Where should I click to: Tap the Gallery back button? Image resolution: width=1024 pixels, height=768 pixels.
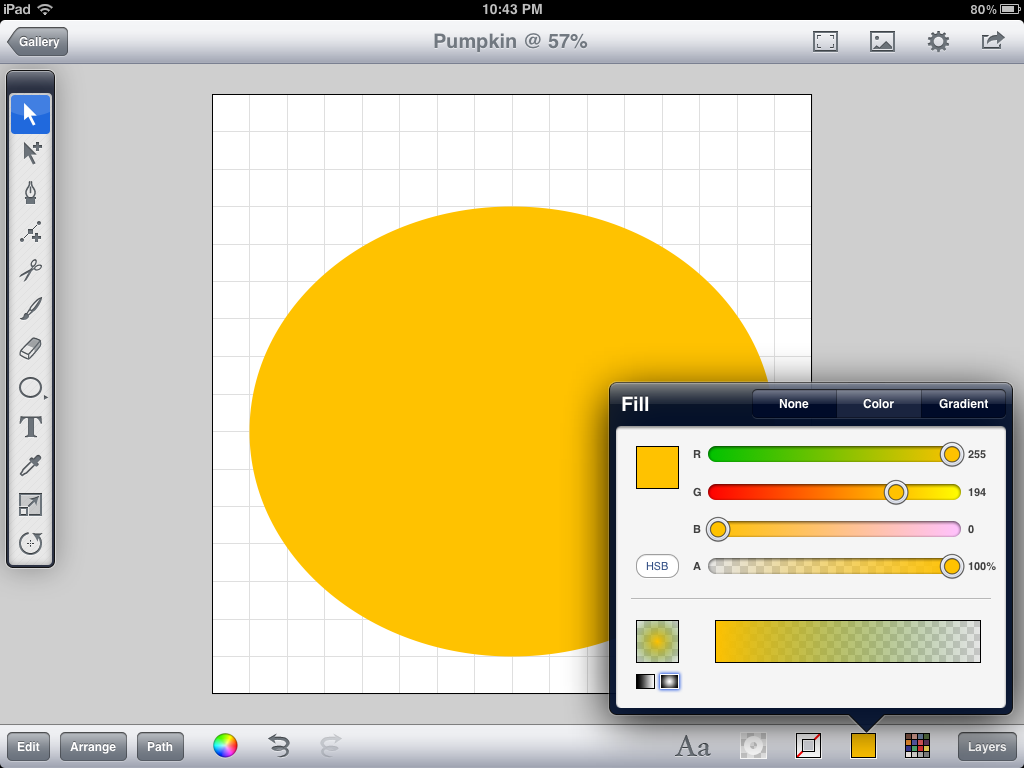(x=37, y=42)
